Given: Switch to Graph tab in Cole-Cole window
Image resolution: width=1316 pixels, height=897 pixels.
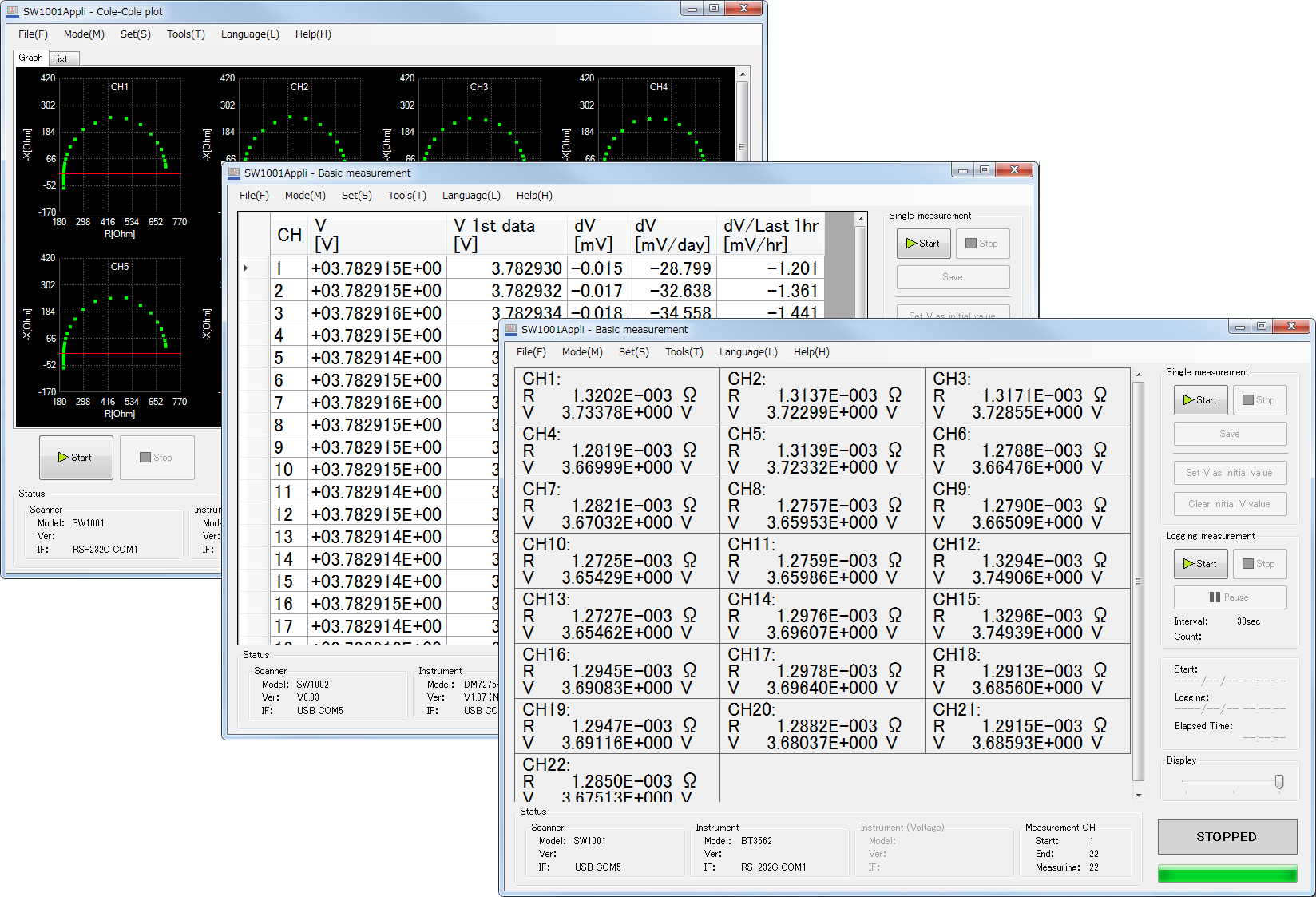Looking at the screenshot, I should click(x=30, y=58).
